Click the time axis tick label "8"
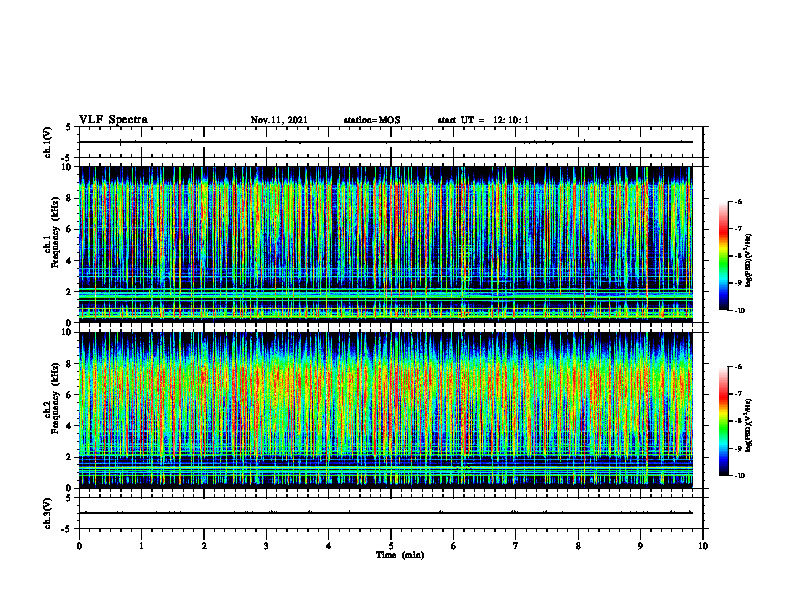792x612 pixels. point(578,546)
